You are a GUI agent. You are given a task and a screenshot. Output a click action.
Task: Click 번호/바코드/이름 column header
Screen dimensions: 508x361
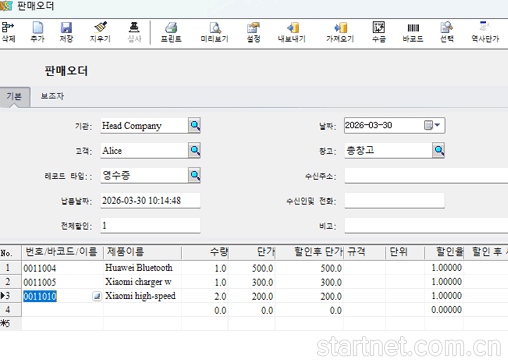pyautogui.click(x=62, y=252)
